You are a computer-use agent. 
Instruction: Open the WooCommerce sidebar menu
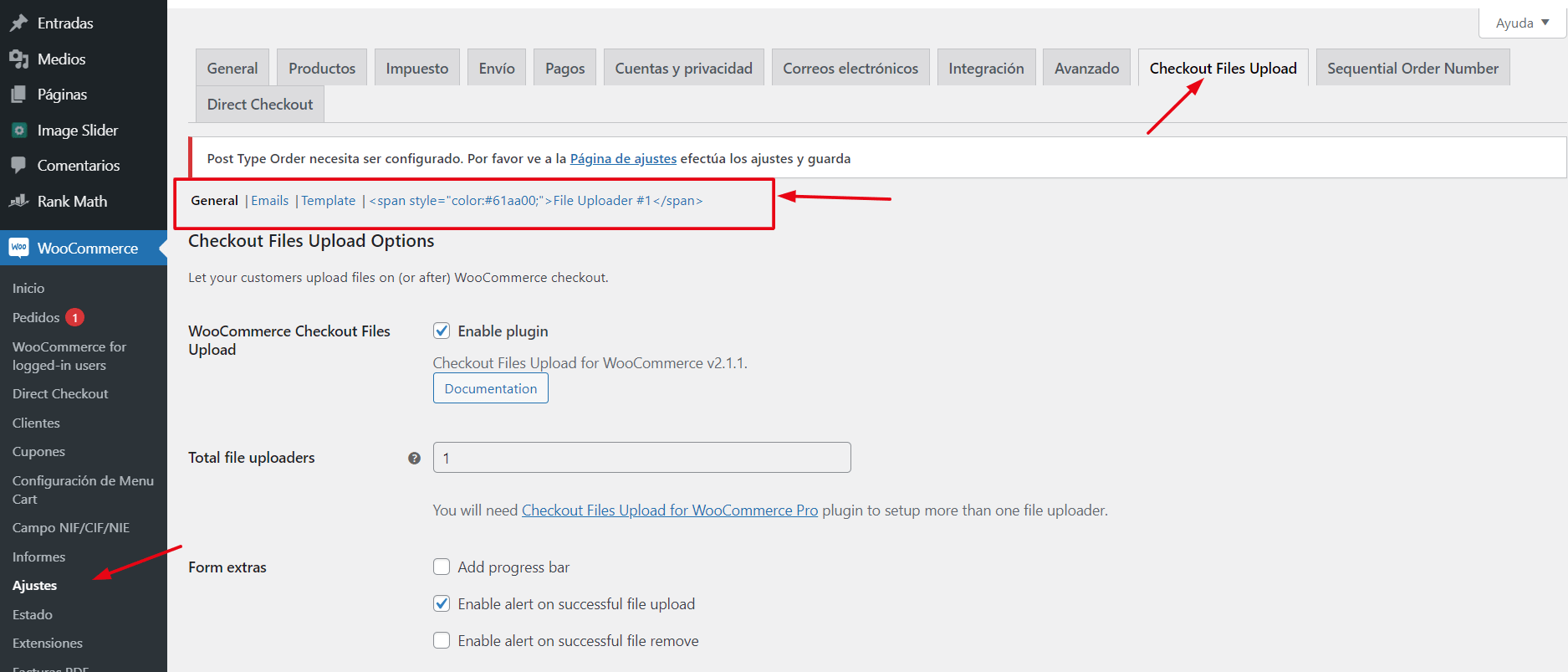[x=84, y=248]
